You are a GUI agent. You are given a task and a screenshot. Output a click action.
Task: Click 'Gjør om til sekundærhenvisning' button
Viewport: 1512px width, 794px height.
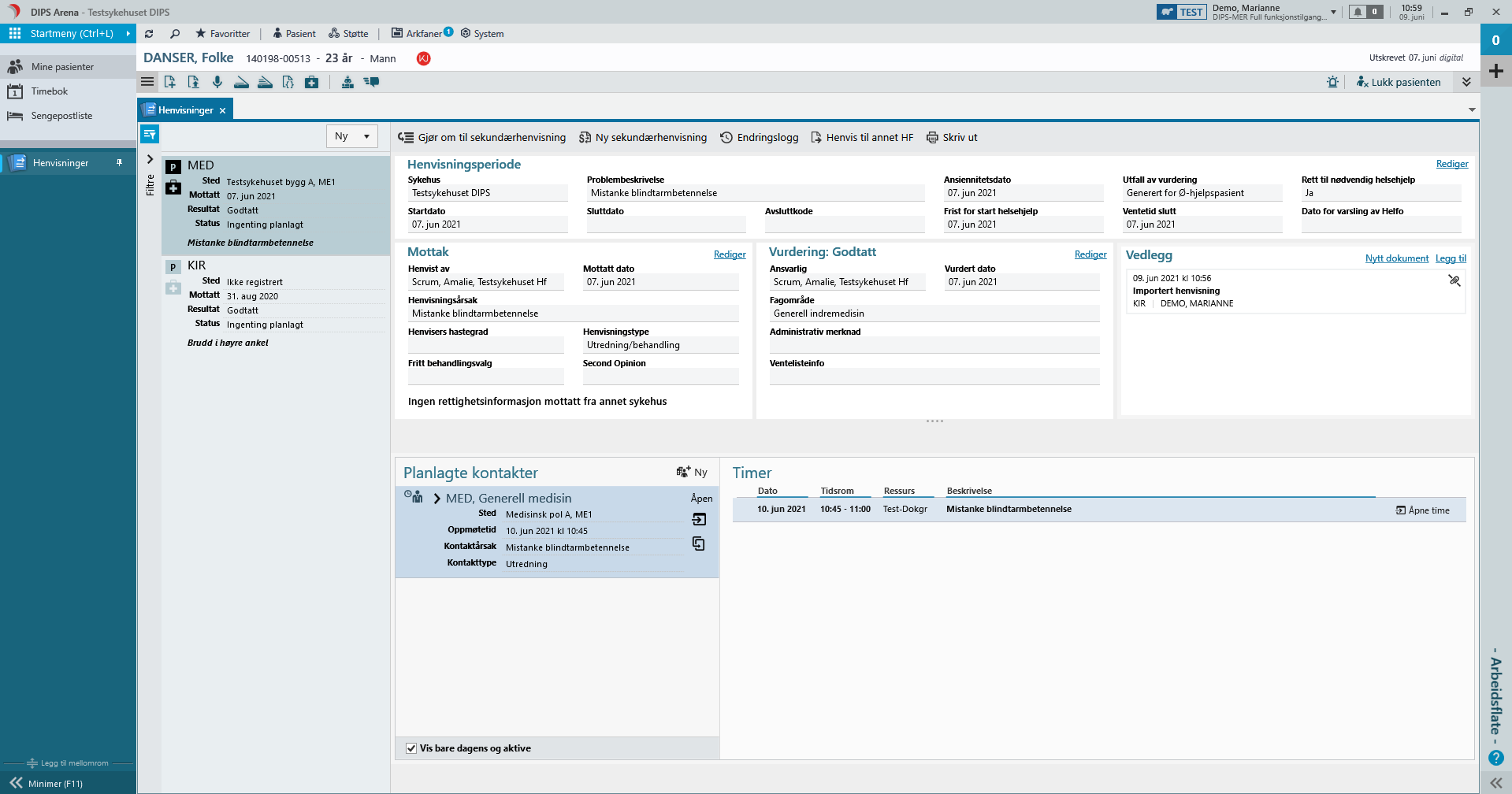482,138
